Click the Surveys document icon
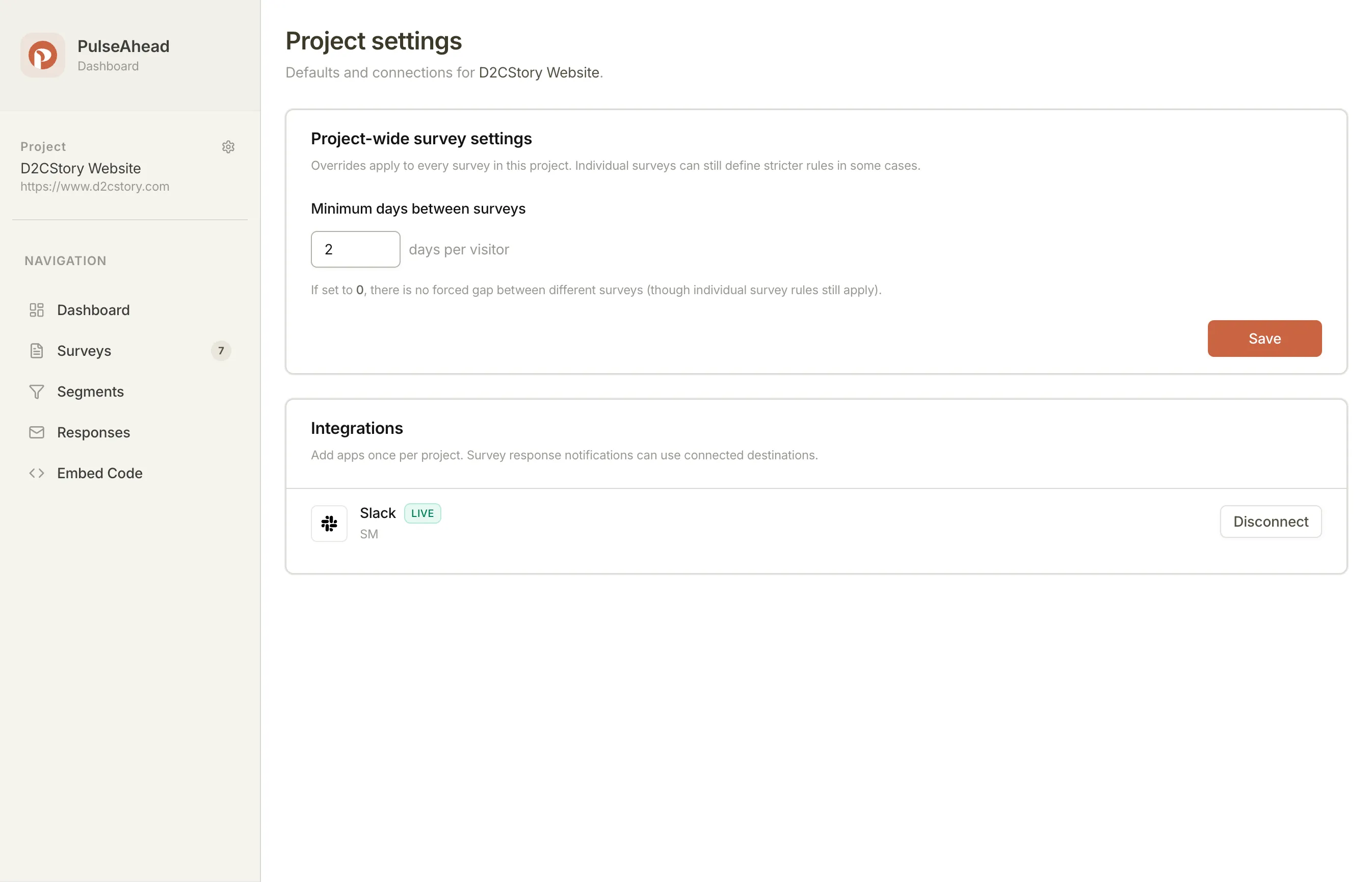 [x=37, y=351]
